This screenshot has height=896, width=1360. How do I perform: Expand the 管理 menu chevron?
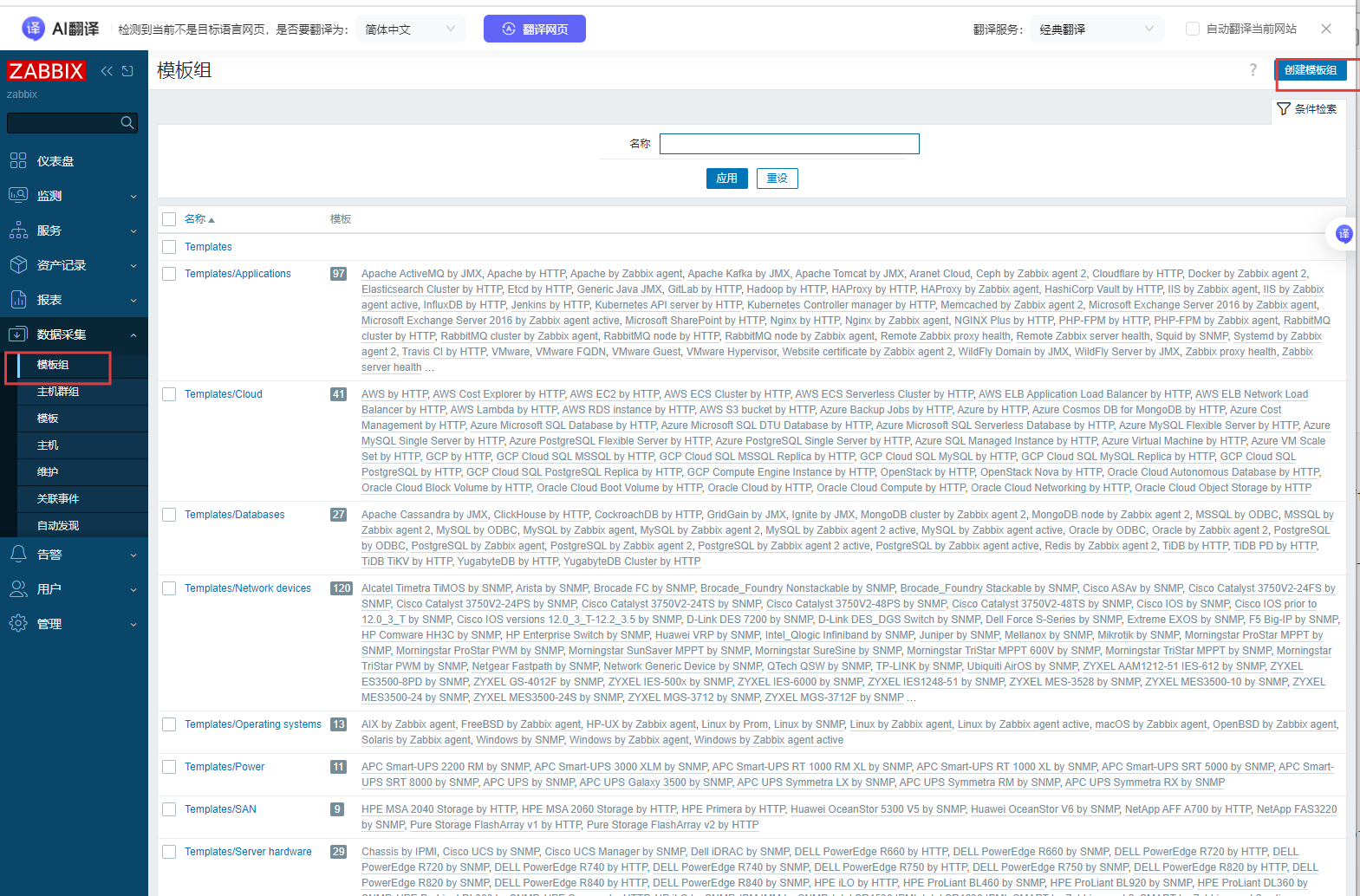[133, 625]
